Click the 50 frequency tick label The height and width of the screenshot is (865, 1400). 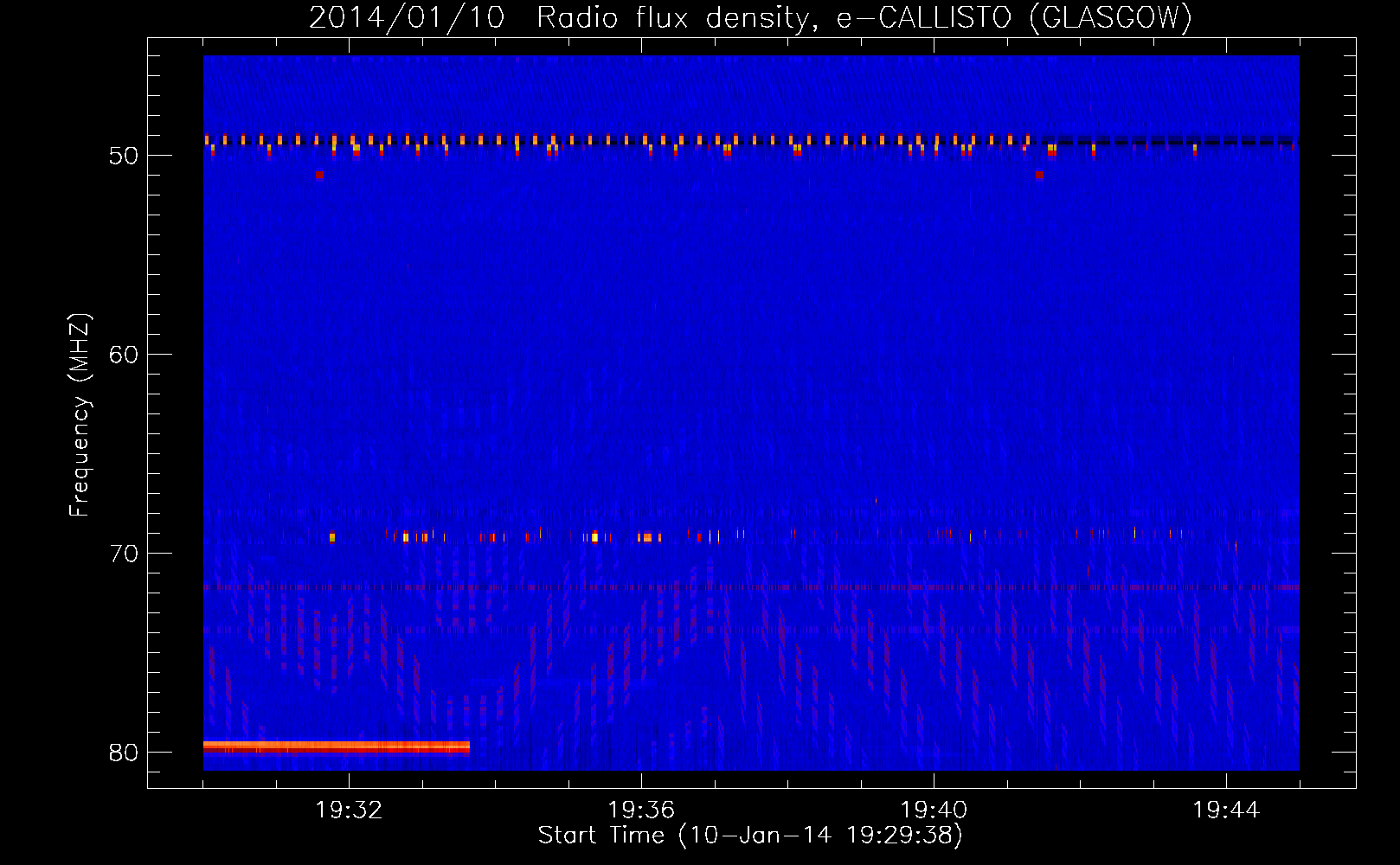point(124,156)
